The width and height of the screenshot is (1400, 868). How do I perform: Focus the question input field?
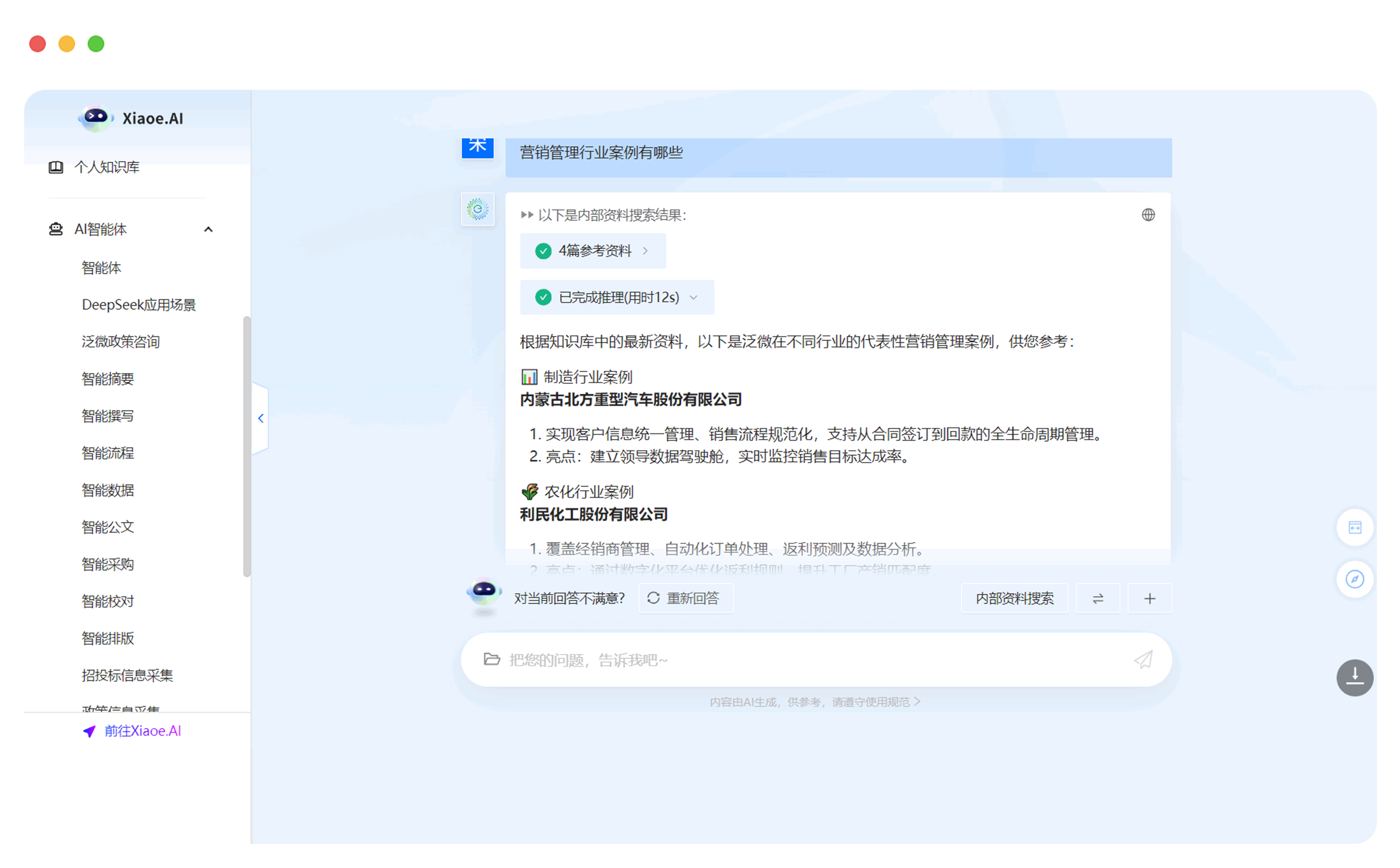[804, 660]
